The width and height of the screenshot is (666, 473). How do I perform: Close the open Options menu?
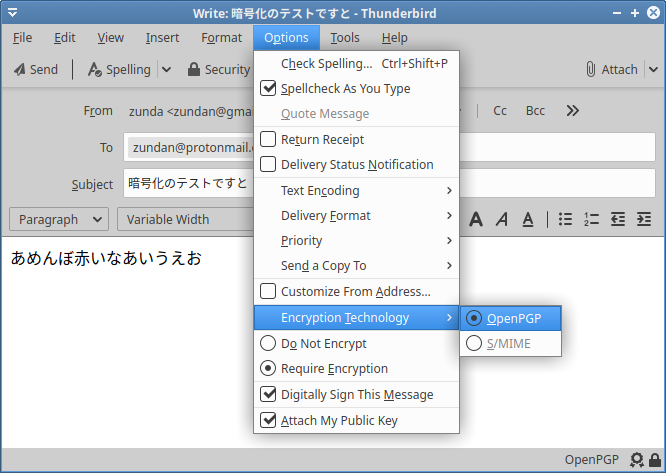286,38
